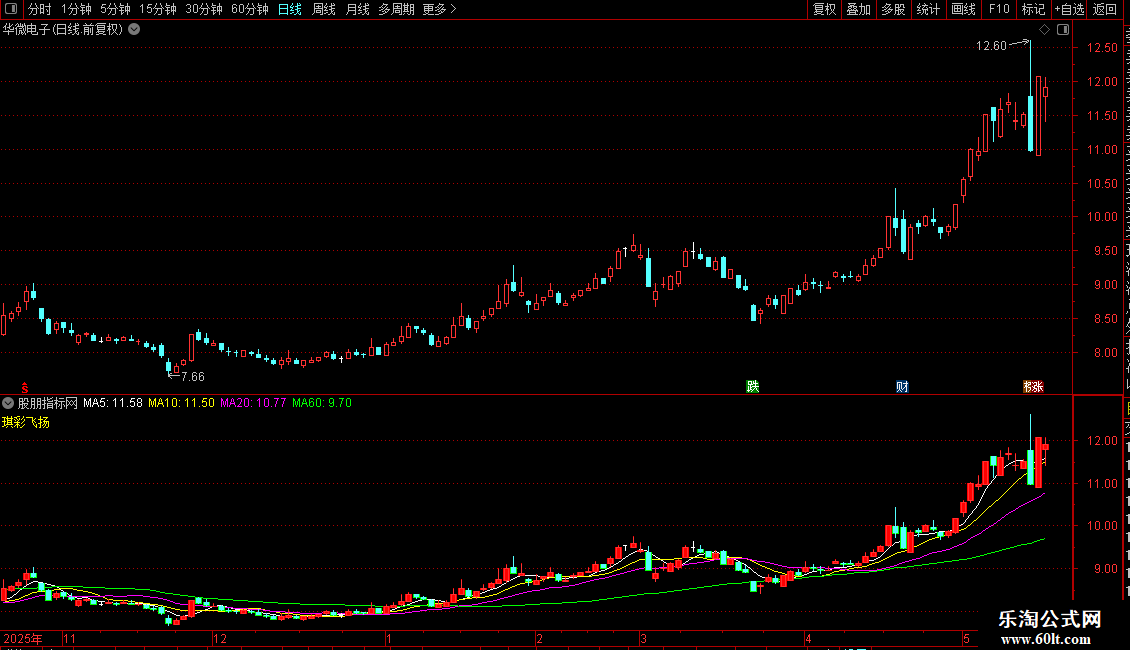The image size is (1130, 650).
Task: Click the 叠加 overlay button
Action: click(858, 9)
